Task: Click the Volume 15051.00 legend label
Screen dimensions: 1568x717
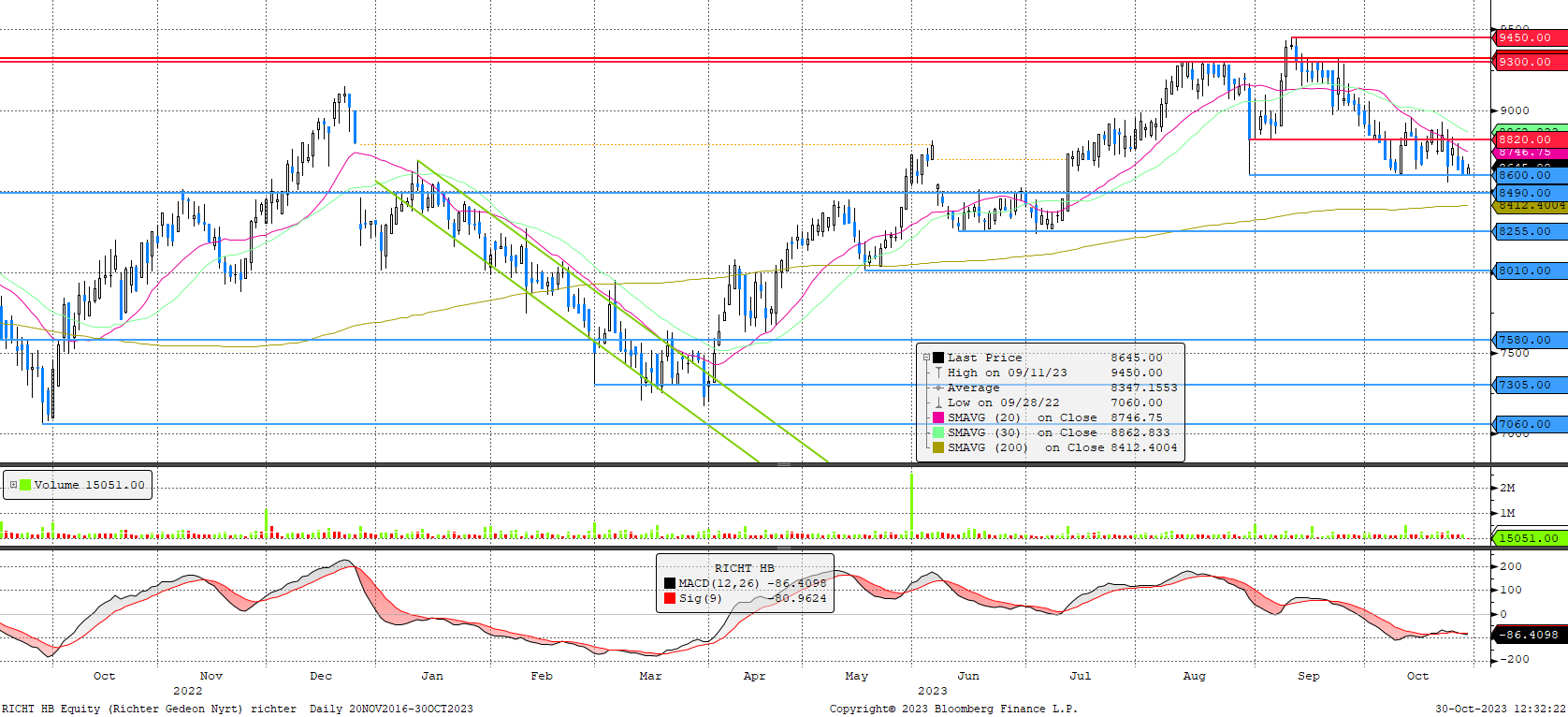Action: (x=89, y=485)
